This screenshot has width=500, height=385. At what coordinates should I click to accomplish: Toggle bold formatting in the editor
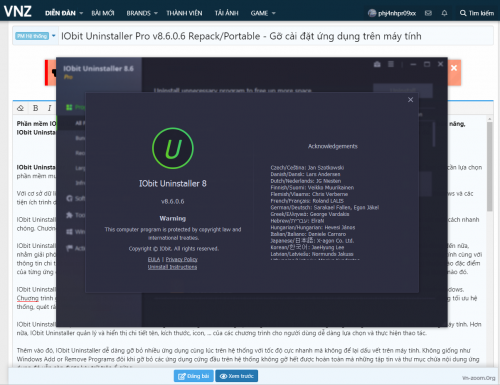point(36,108)
